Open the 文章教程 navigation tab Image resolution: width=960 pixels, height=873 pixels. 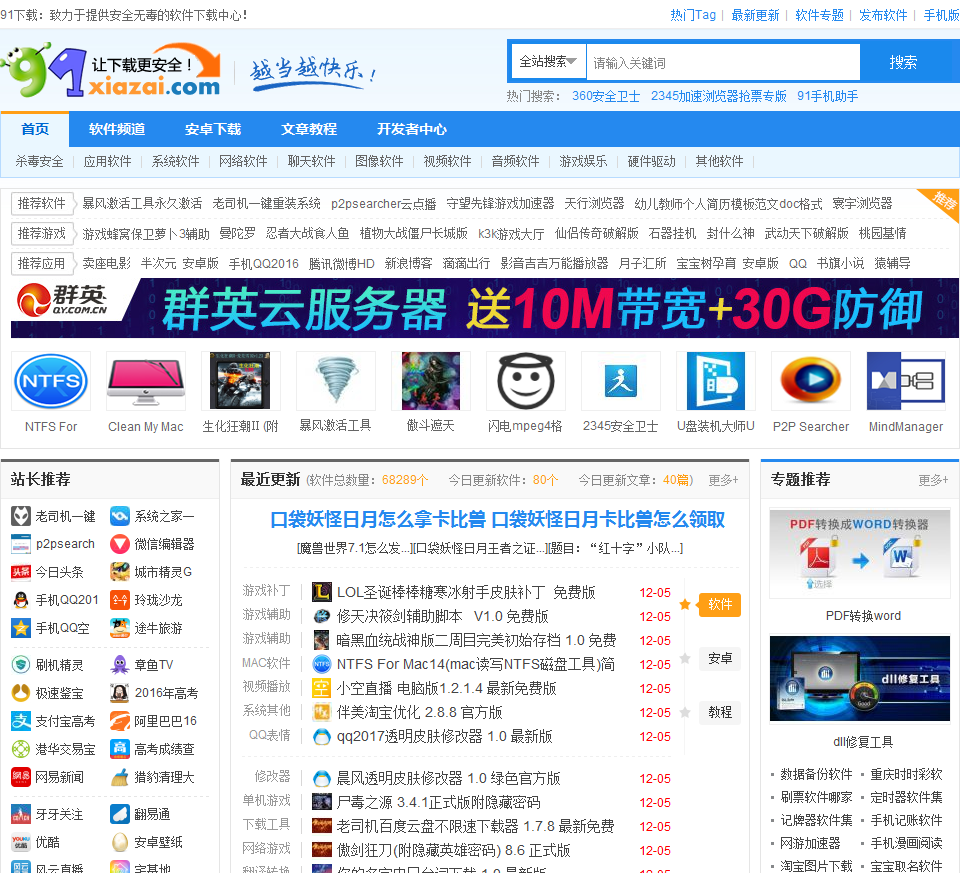coord(309,129)
